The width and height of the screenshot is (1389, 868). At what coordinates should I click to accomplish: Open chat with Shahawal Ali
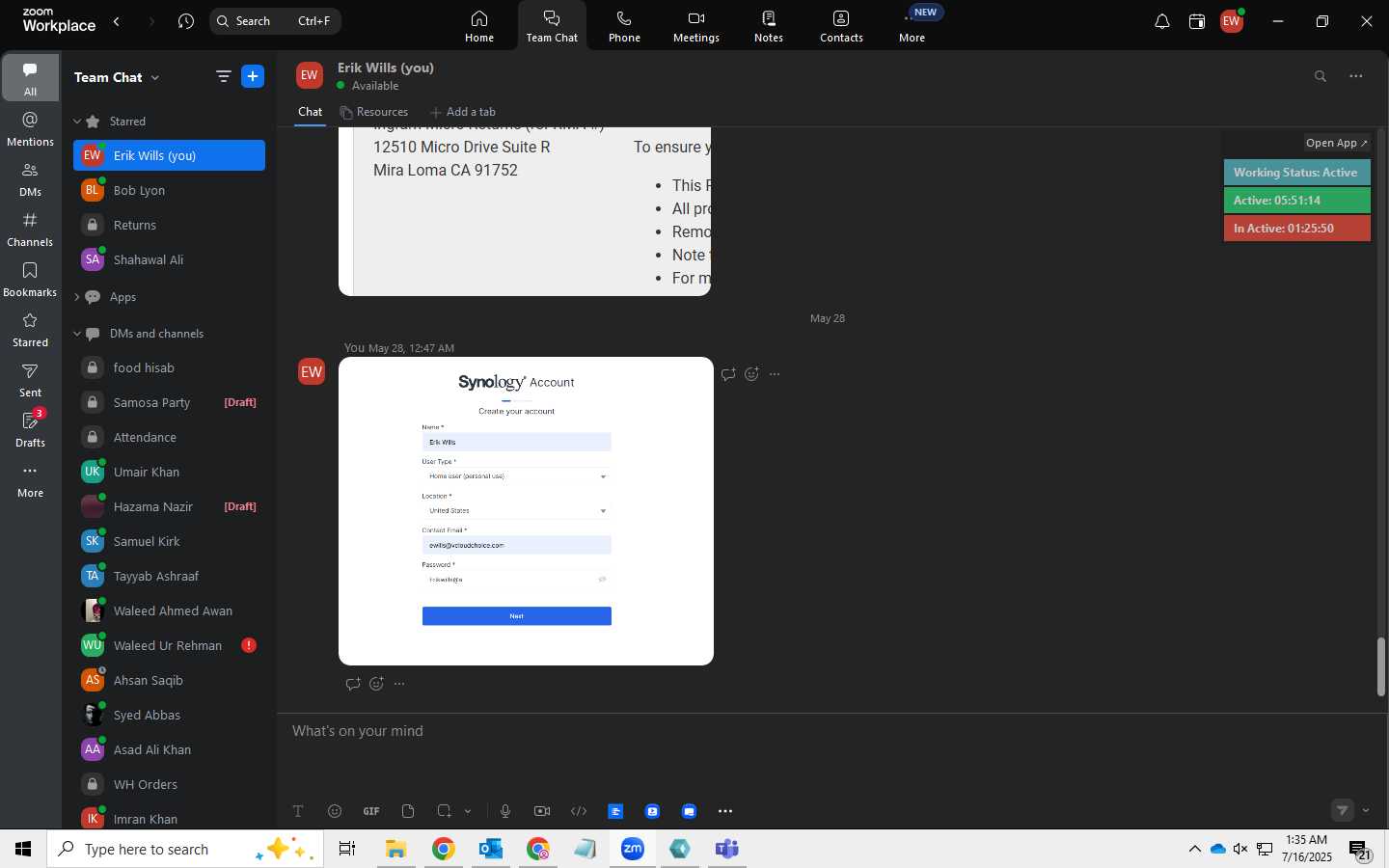[x=169, y=259]
